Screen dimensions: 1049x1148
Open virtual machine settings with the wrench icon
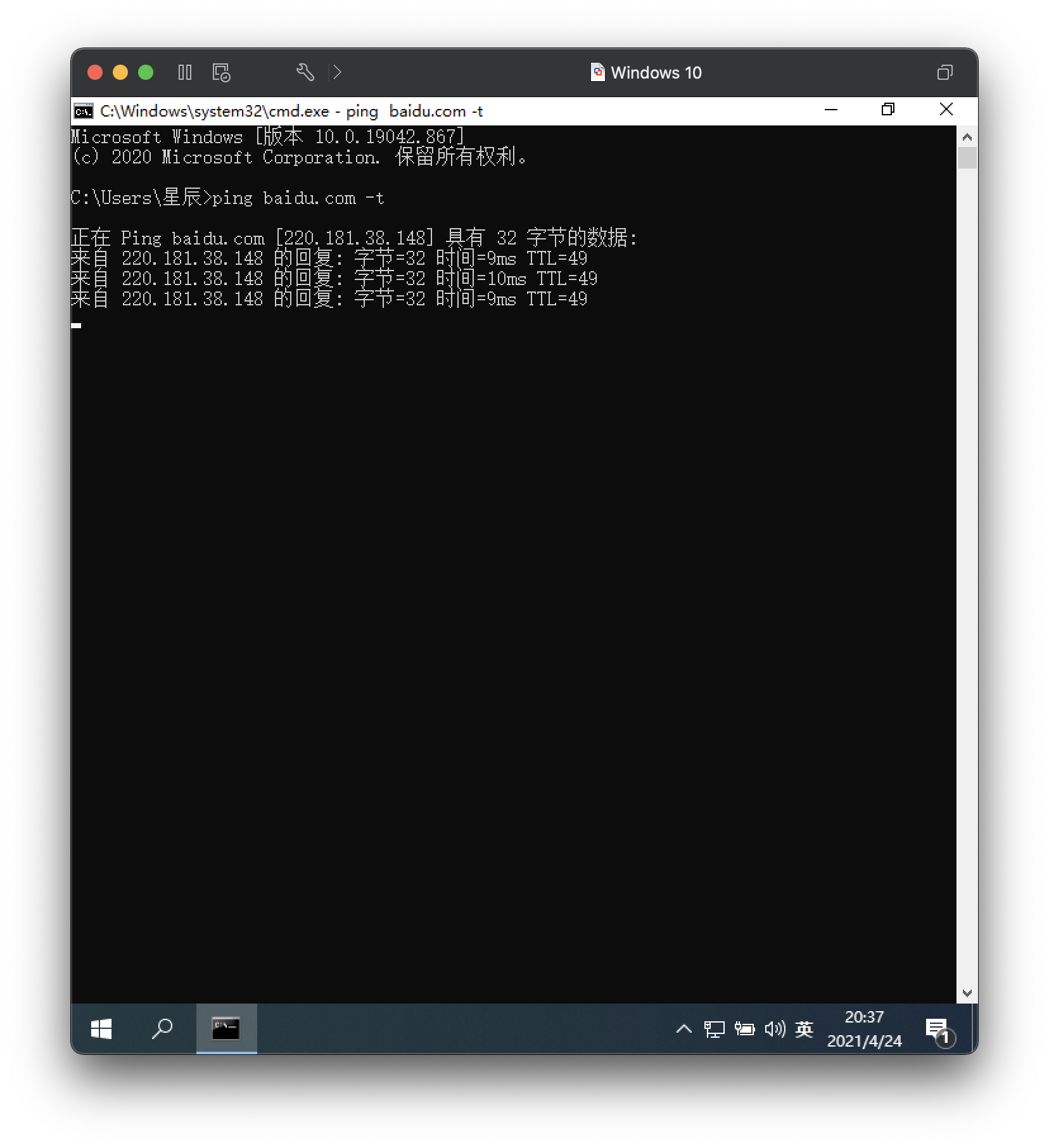pos(305,72)
